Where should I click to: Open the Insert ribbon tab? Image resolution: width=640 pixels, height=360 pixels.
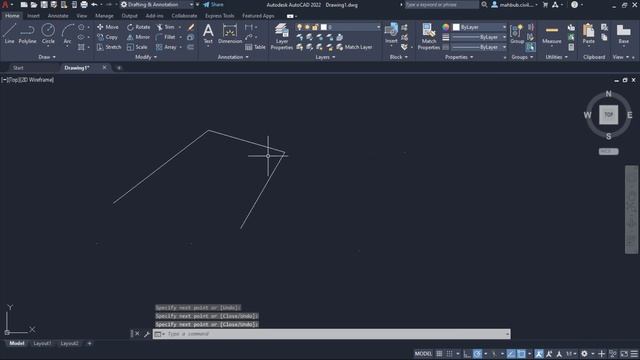pyautogui.click(x=33, y=16)
